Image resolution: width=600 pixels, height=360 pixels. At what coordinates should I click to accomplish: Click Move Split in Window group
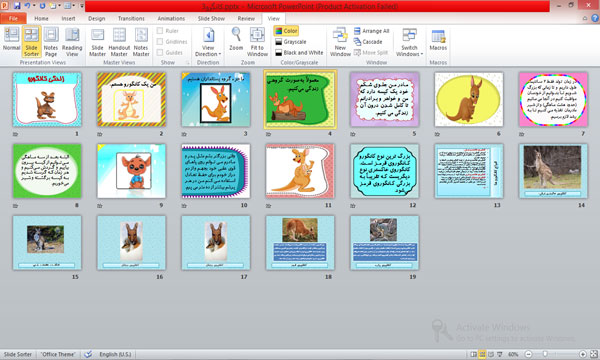pyautogui.click(x=371, y=52)
